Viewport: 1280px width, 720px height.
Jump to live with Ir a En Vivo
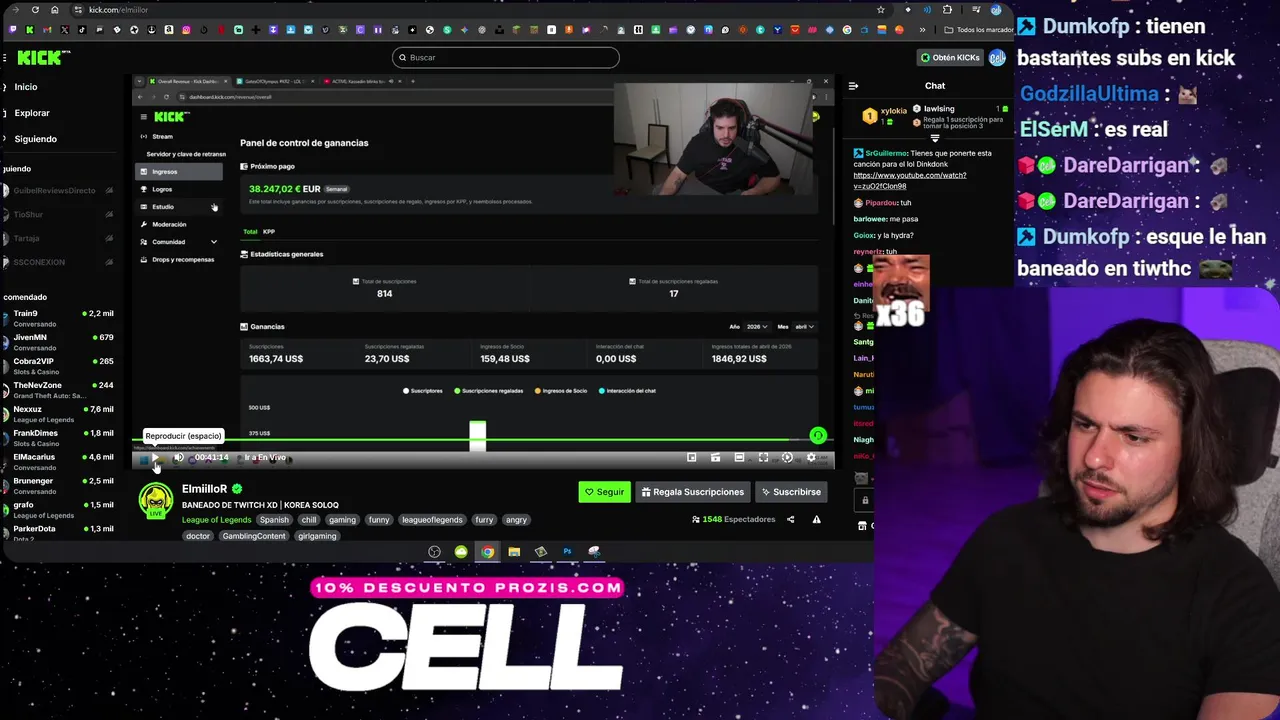[x=265, y=458]
